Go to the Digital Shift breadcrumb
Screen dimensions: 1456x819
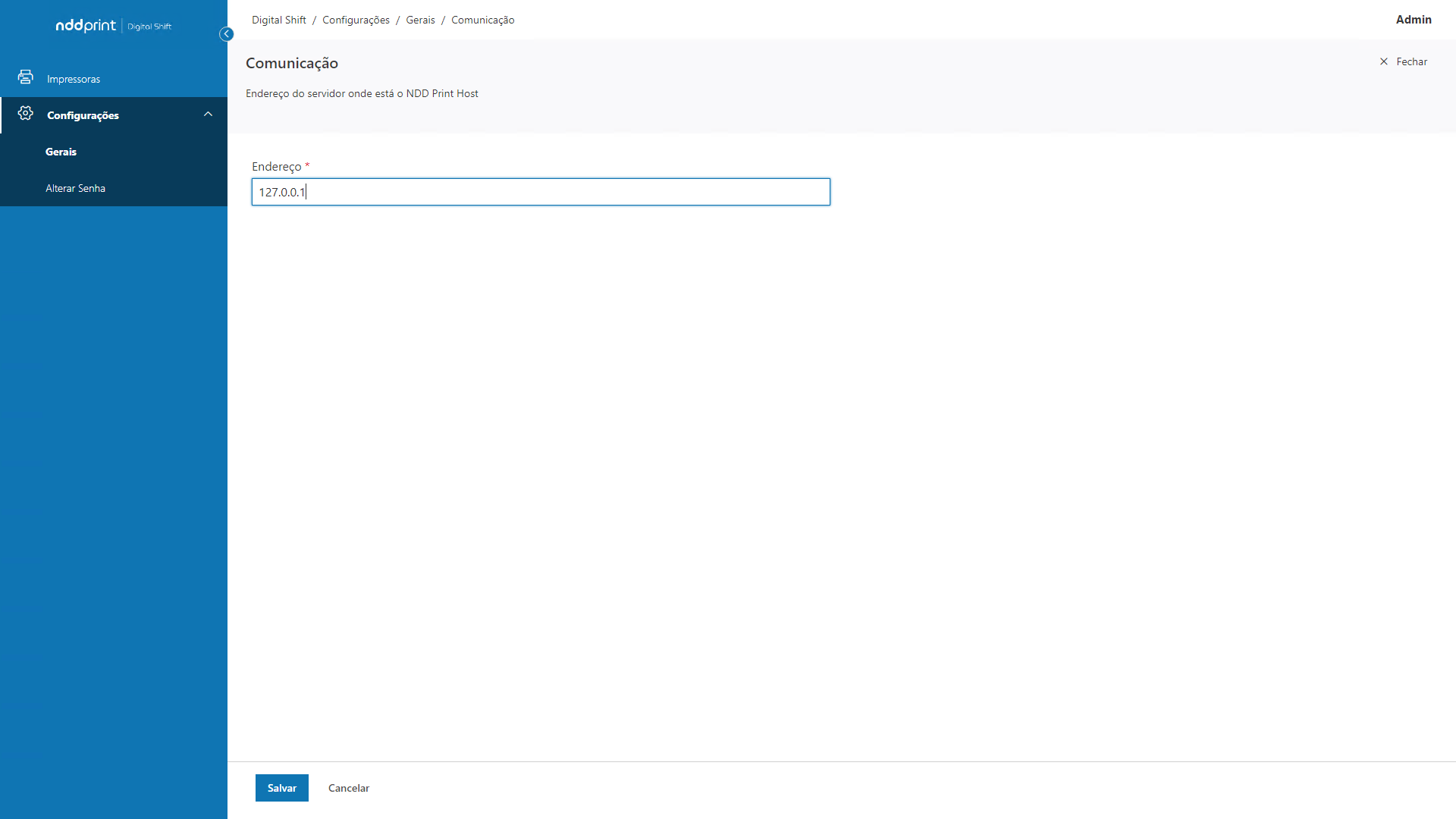click(278, 20)
